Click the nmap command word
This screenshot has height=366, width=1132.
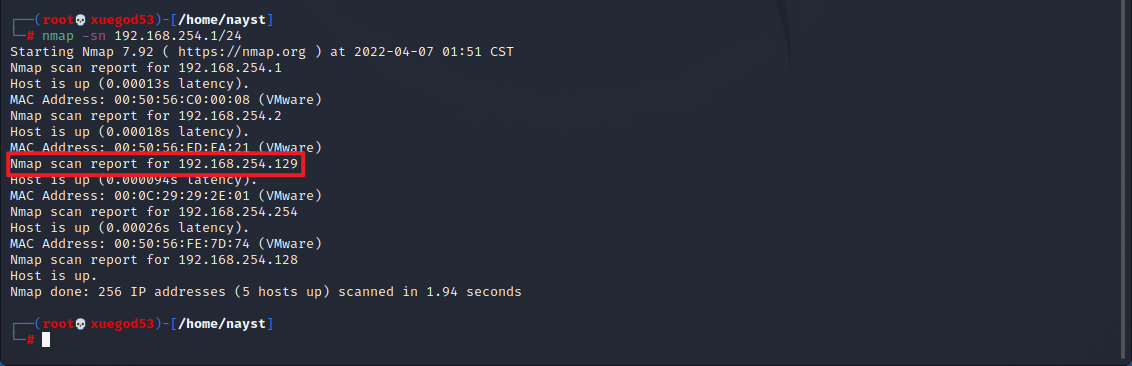point(58,35)
